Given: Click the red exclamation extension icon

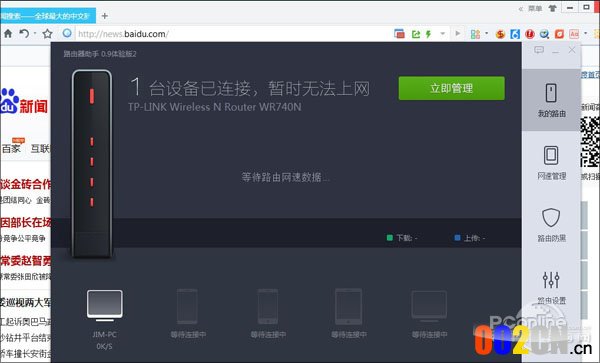Looking at the screenshot, I should tap(530, 34).
